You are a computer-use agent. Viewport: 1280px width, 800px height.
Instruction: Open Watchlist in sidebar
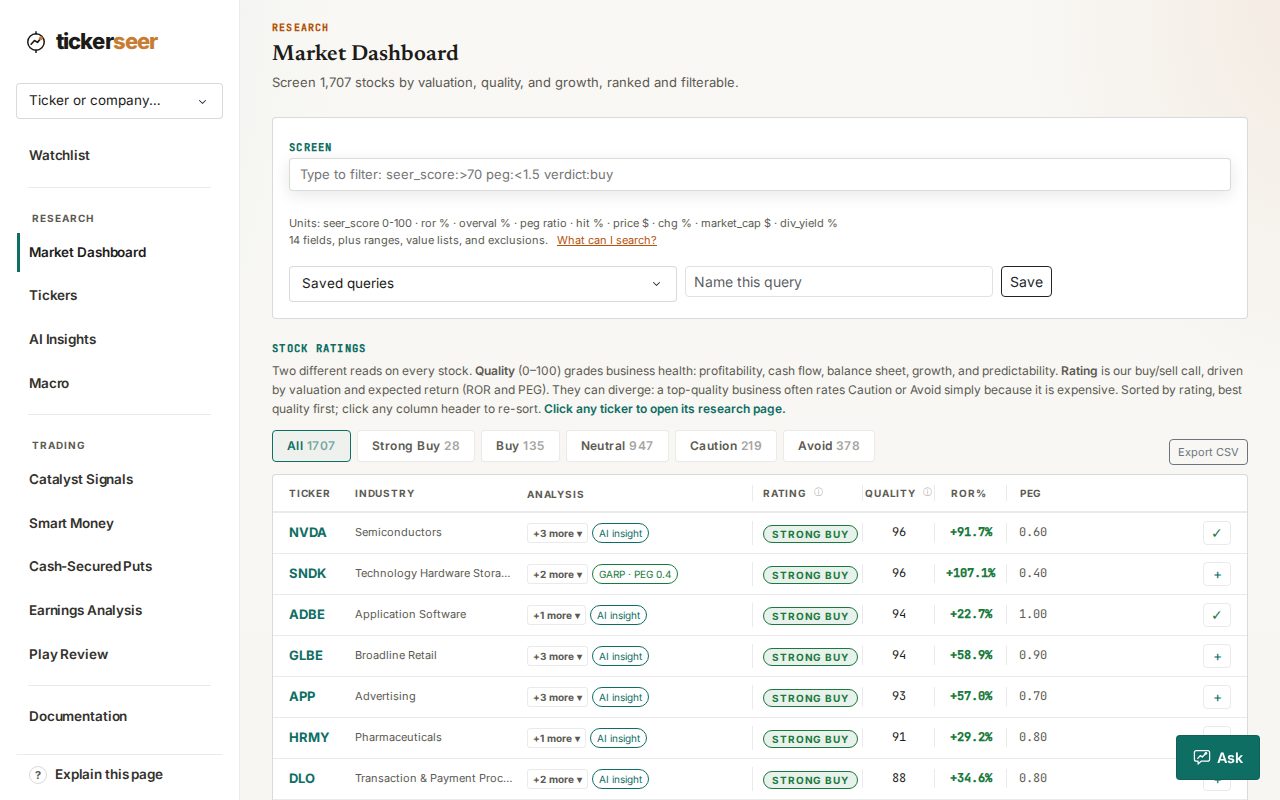pyautogui.click(x=60, y=155)
